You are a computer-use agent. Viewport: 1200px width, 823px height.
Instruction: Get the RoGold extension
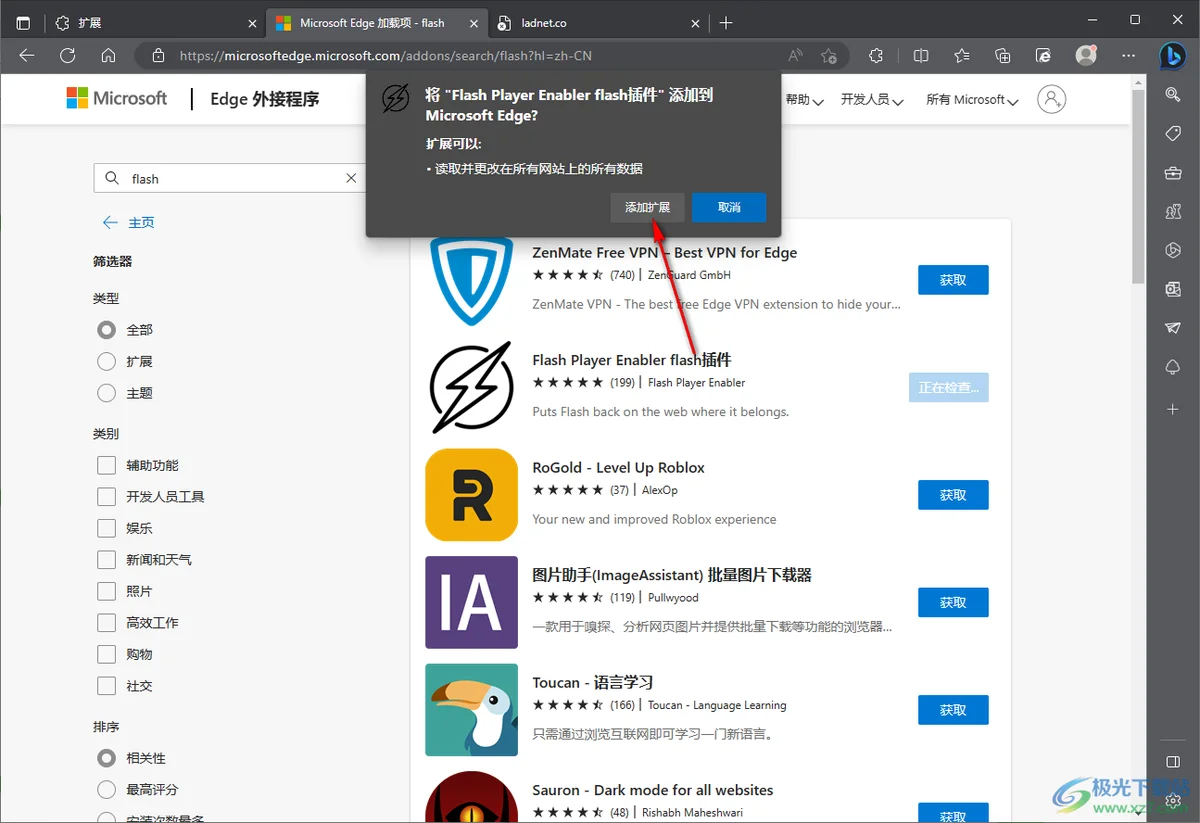click(x=953, y=495)
